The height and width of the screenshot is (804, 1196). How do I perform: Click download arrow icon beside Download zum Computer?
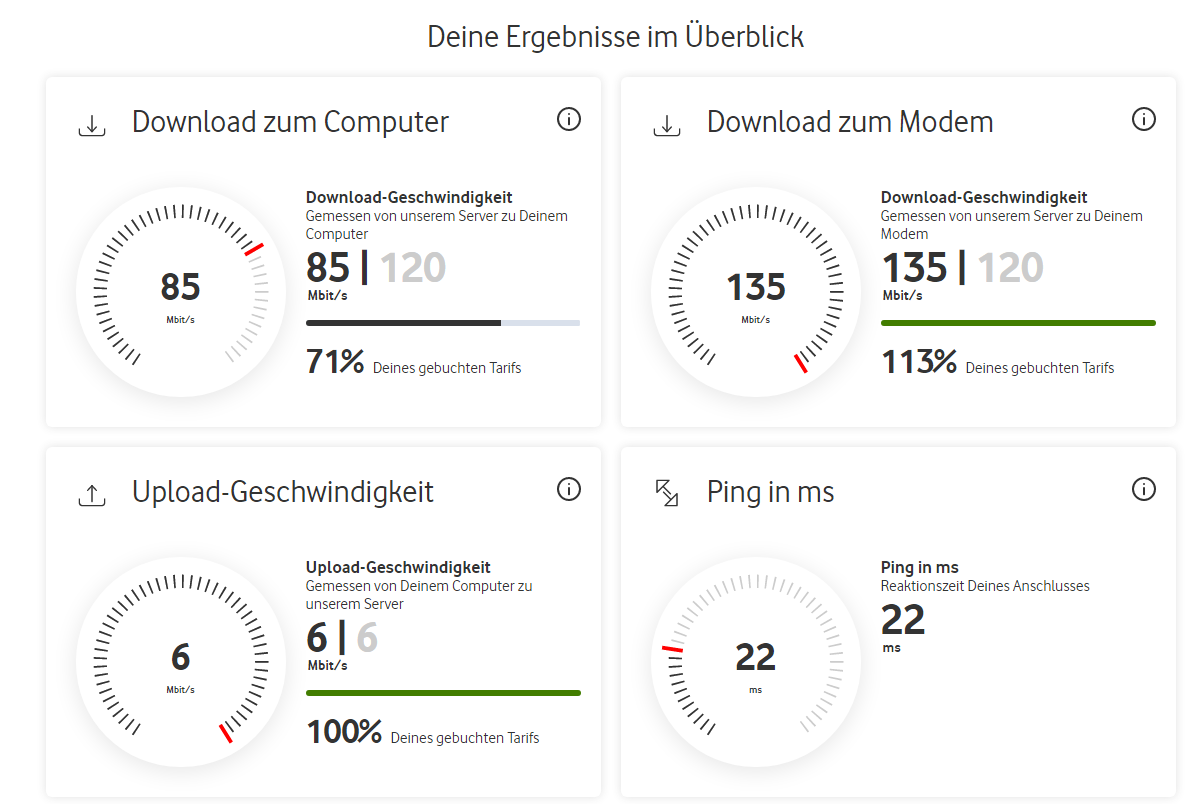(92, 125)
